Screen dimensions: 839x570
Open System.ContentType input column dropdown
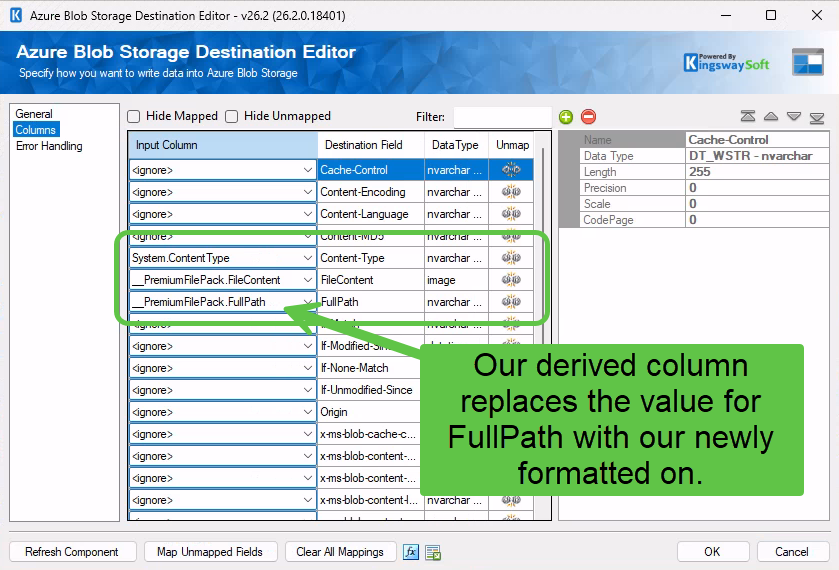[x=308, y=258]
